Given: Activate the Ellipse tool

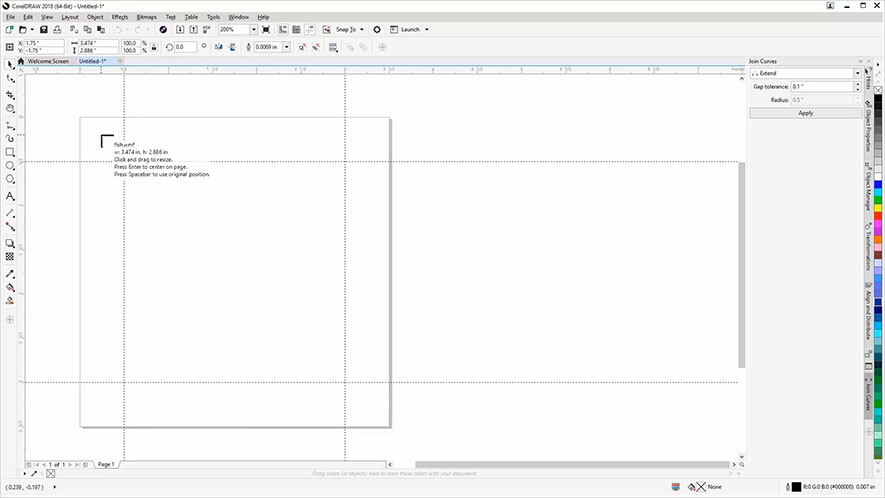Looking at the screenshot, I should point(10,166).
